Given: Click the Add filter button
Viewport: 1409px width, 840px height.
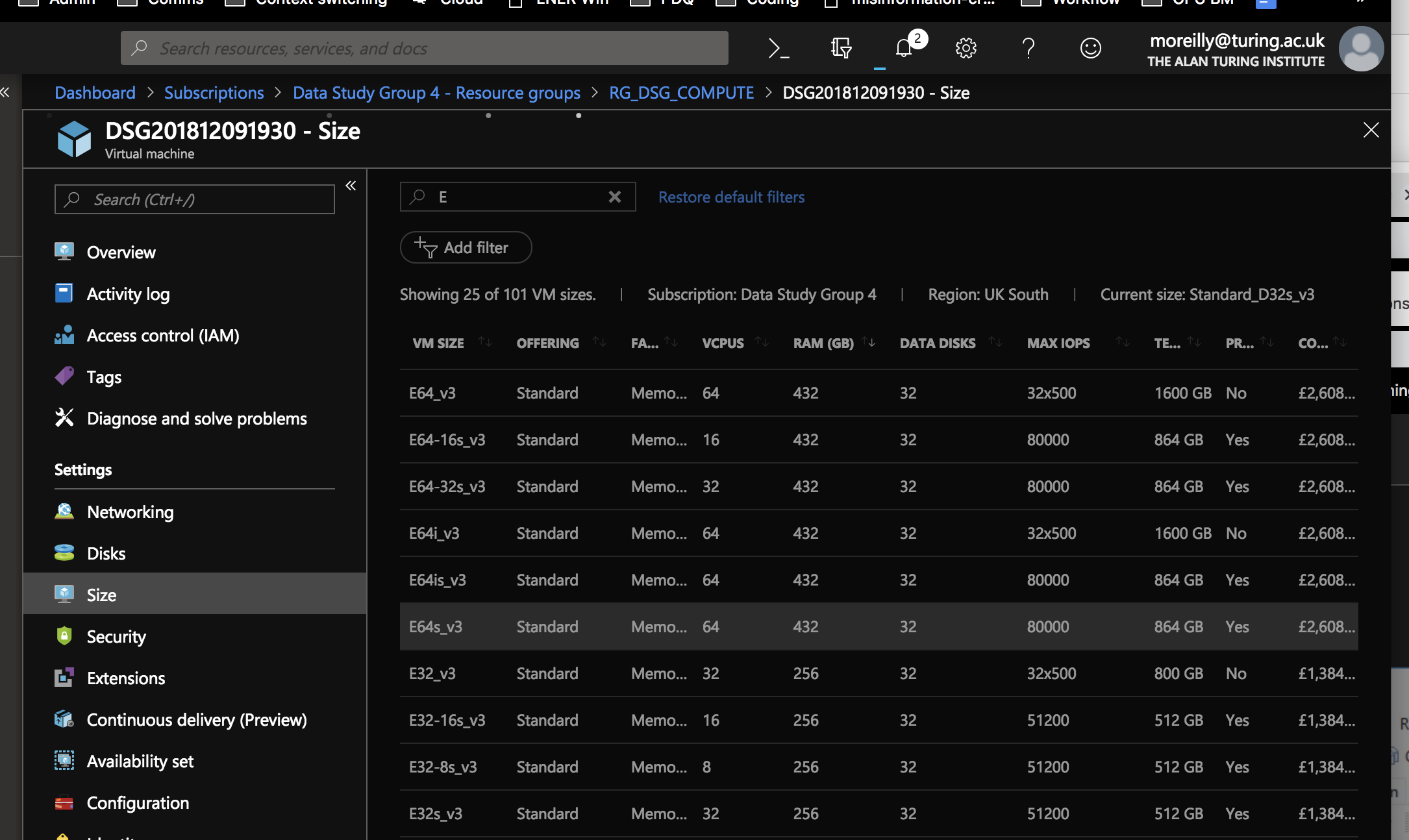Looking at the screenshot, I should [466, 247].
